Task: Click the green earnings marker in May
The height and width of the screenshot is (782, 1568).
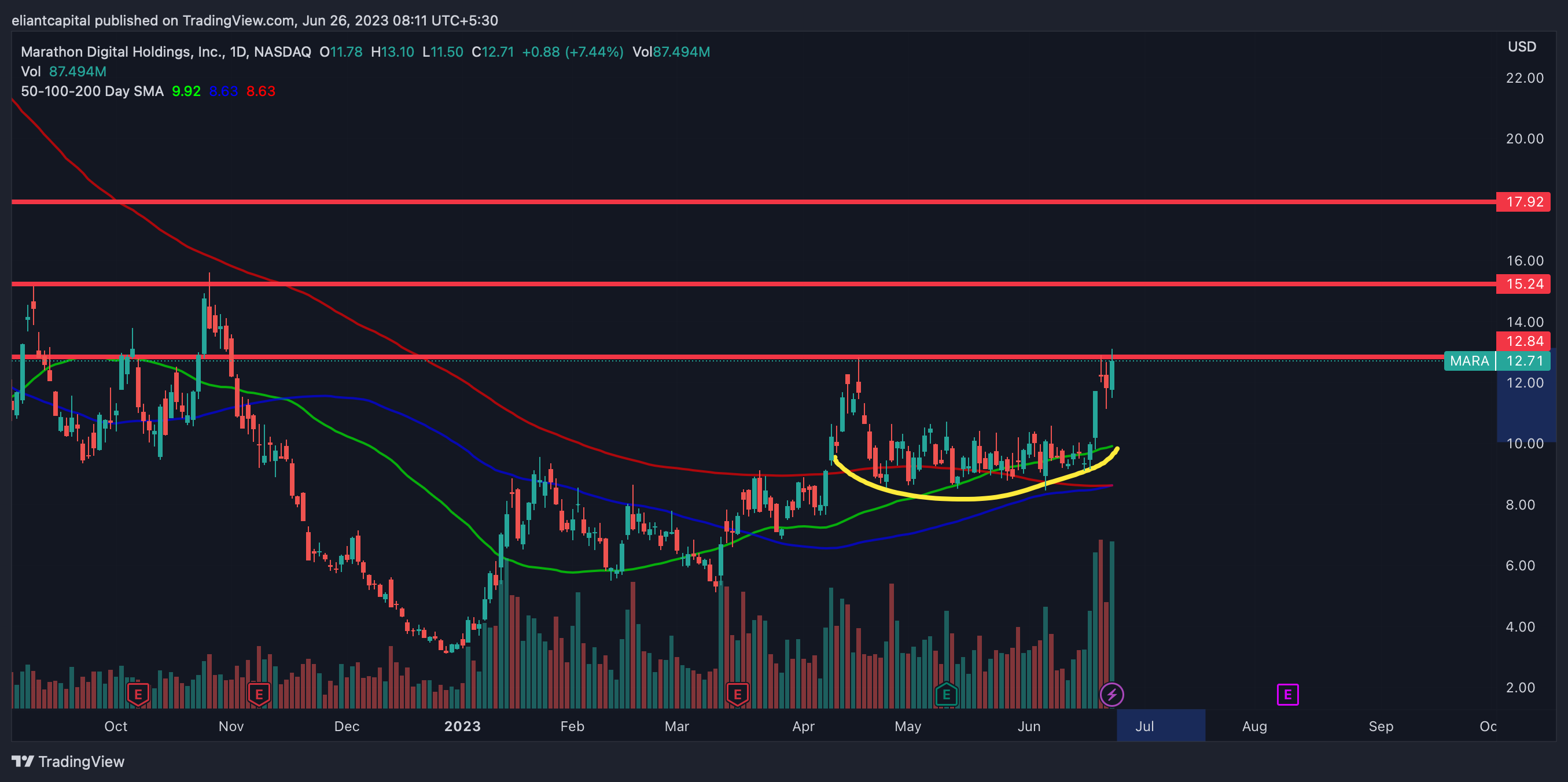Action: coord(946,694)
